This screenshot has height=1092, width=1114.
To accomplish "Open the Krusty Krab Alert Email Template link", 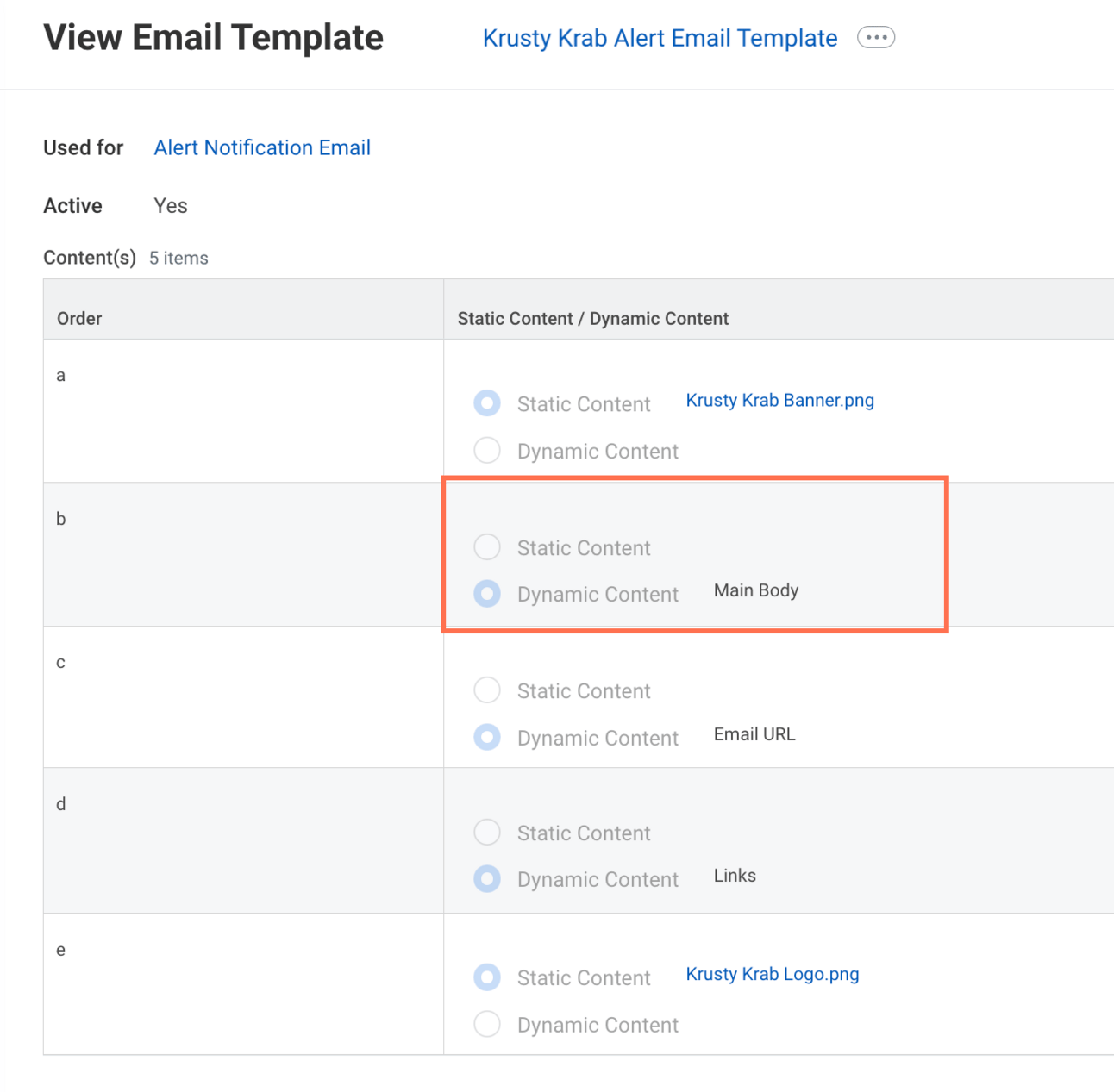I will [x=660, y=39].
